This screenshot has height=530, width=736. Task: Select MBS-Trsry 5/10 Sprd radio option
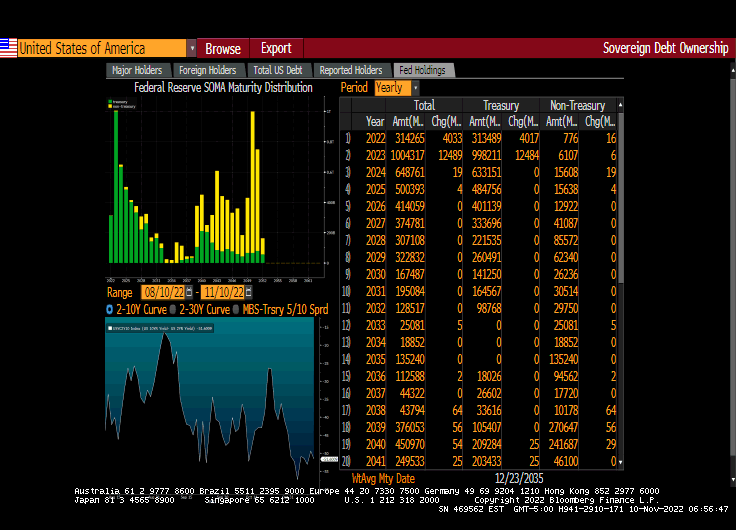click(236, 310)
